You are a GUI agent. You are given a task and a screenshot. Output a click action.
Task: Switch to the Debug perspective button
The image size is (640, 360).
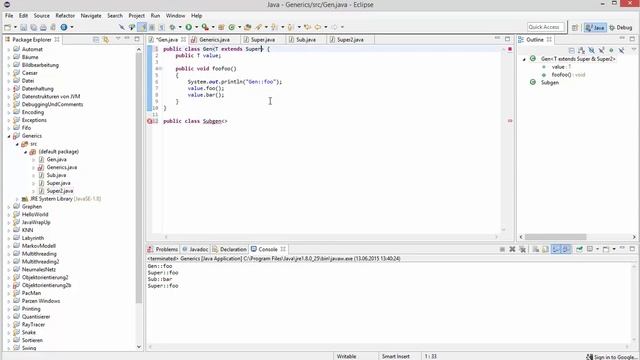(x=621, y=27)
